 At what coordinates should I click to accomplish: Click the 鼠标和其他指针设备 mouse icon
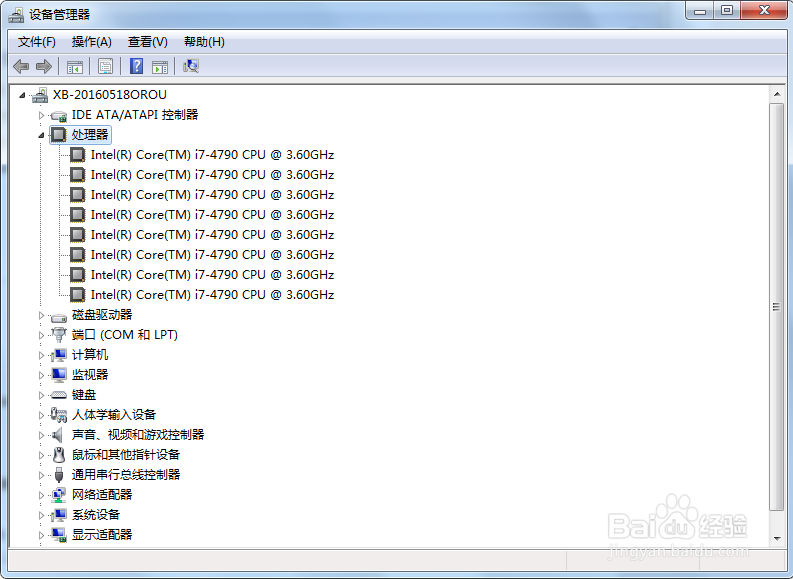click(59, 455)
